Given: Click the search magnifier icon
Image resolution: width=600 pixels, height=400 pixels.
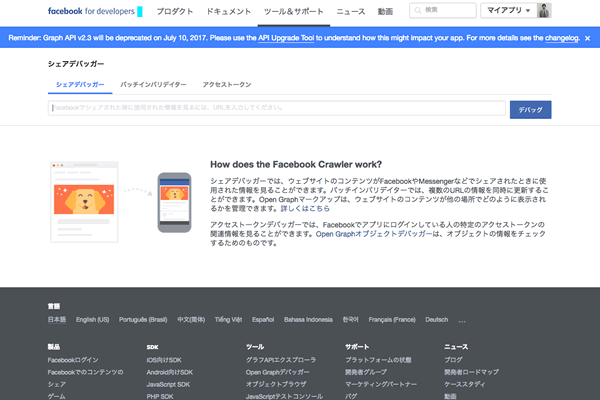Looking at the screenshot, I should 418,10.
